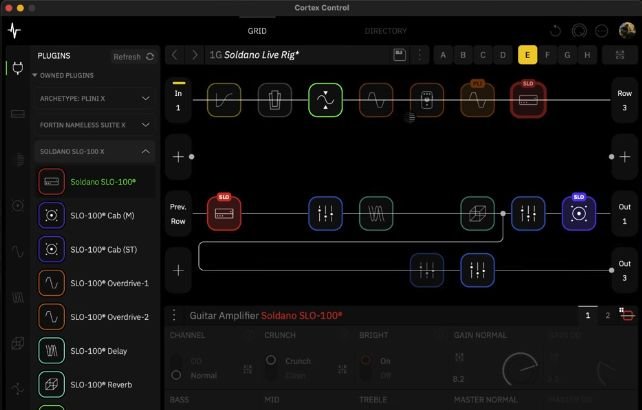Open Out 1 output block
Screen dimensions: 642x410
coord(624,213)
